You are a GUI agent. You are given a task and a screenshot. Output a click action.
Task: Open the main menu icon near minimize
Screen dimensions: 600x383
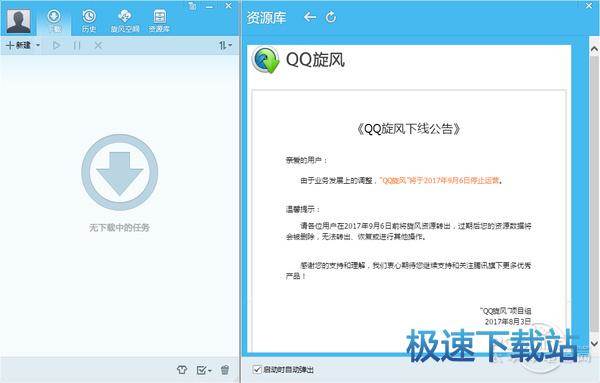[x=192, y=6]
